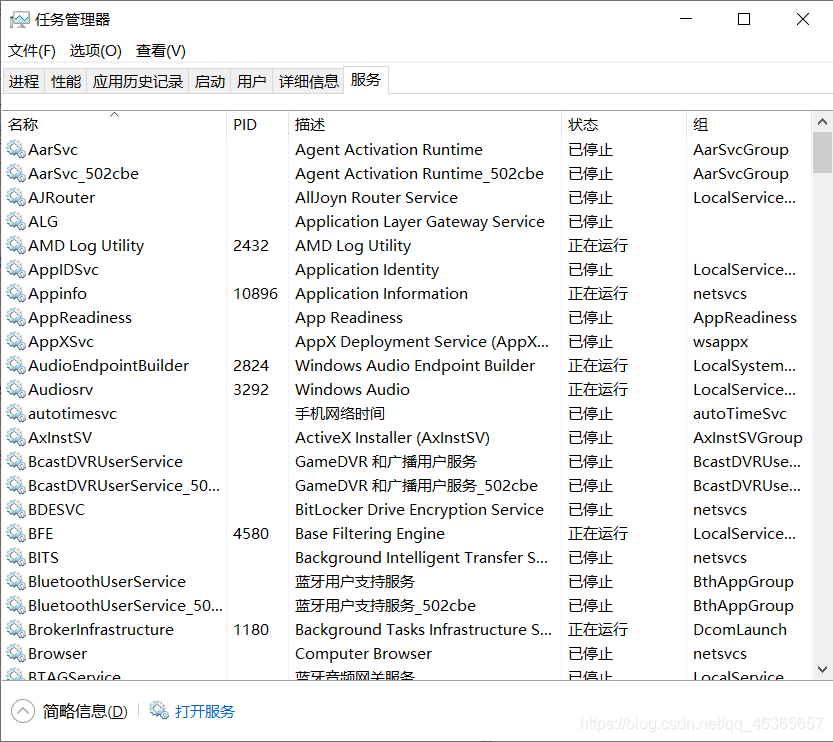Select the Base Filtering Engine description

coord(370,534)
